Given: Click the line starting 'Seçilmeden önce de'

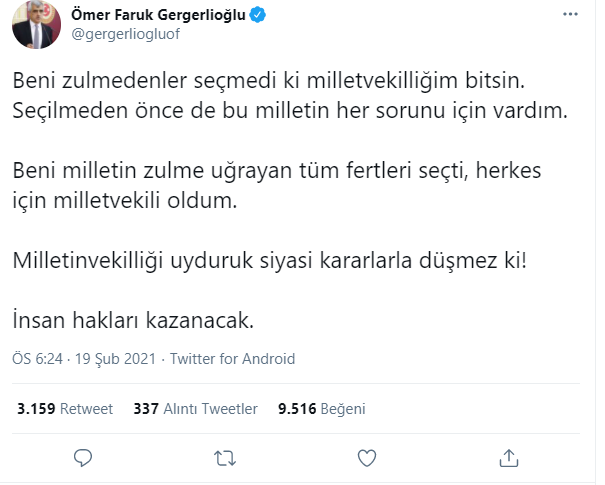Looking at the screenshot, I should pyautogui.click(x=290, y=111).
